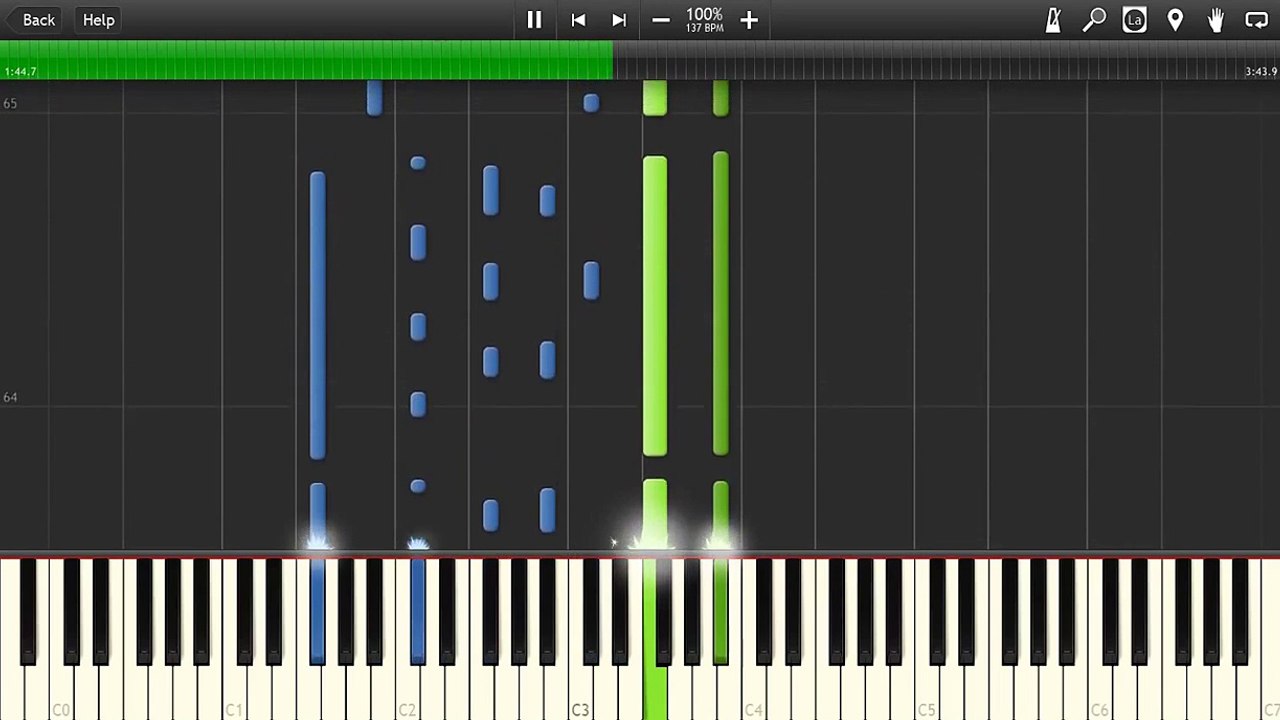Play the C3 piano key
Image resolution: width=1280 pixels, height=720 pixels.
click(x=580, y=690)
